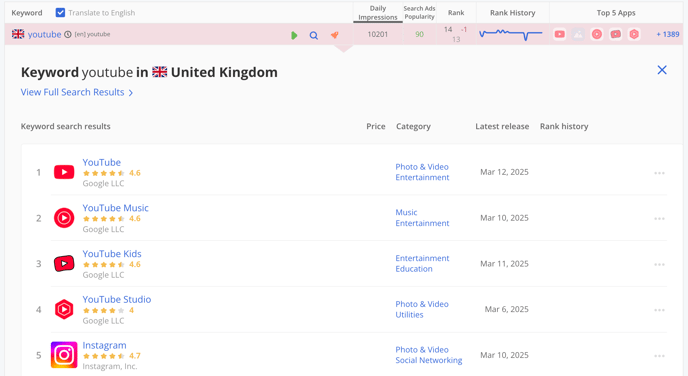Viewport: 688px width, 376px height.
Task: Click the 4.7 star rating under Instagram
Action: (111, 356)
